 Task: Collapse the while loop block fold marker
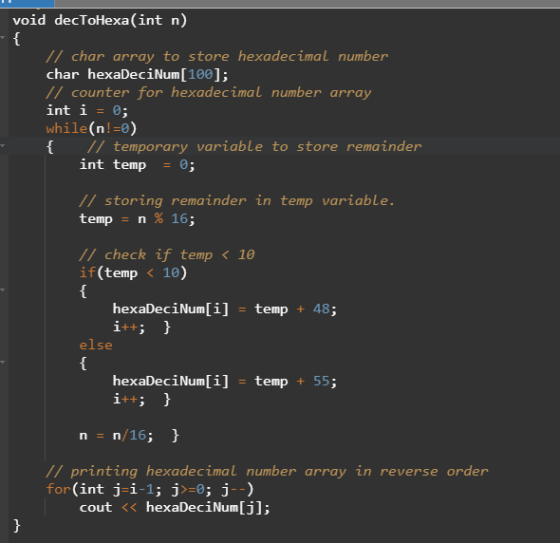[x=2, y=145]
